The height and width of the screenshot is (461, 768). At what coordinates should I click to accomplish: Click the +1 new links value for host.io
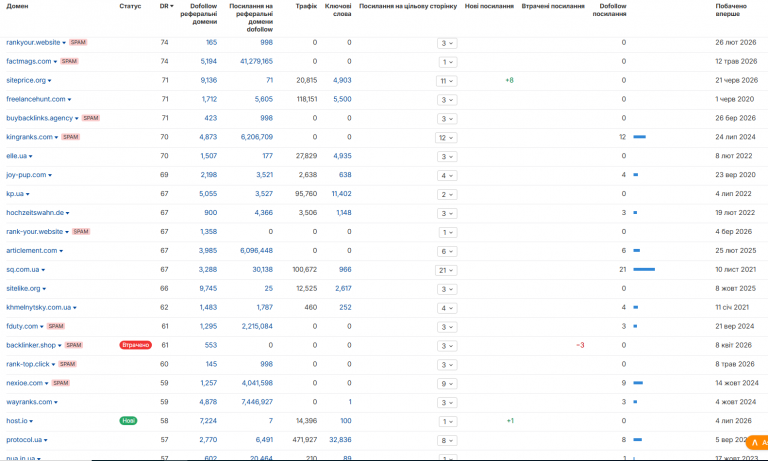[510, 421]
